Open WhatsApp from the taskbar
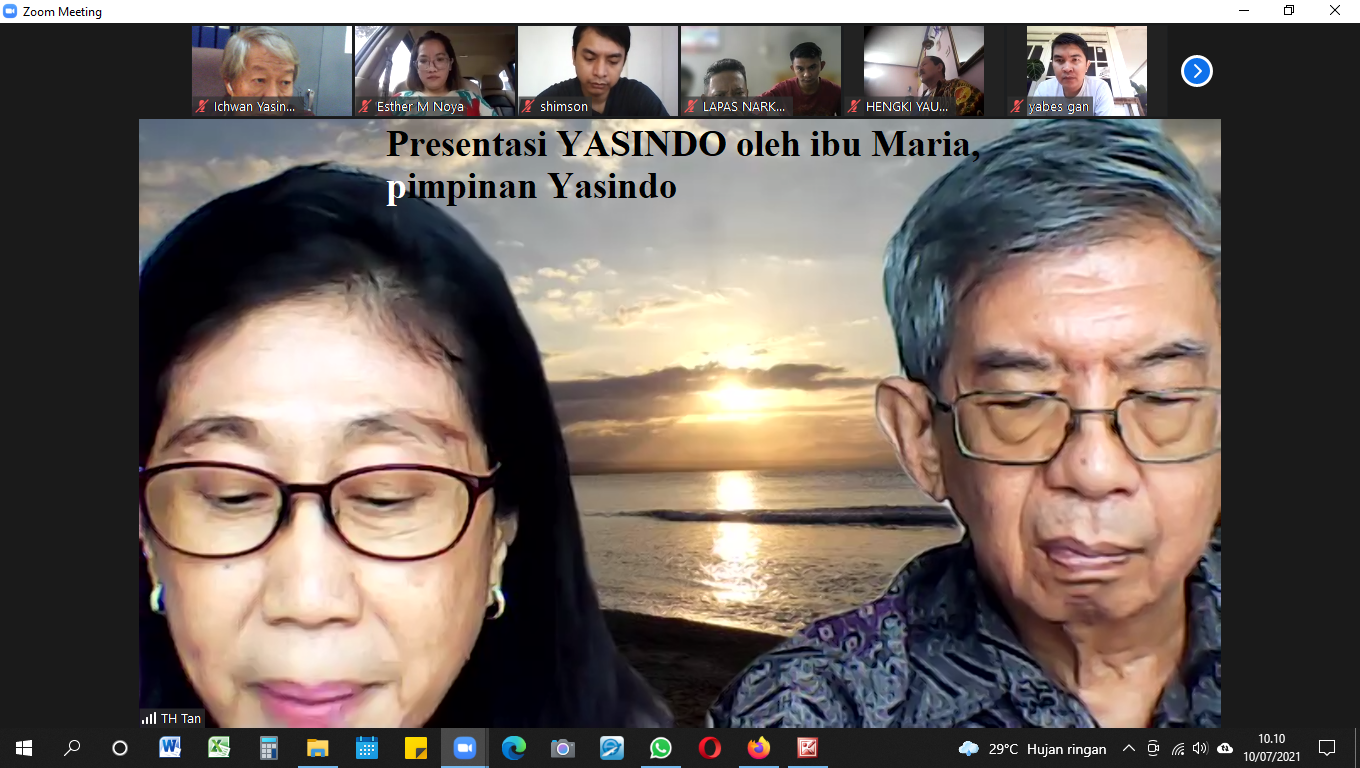 660,748
